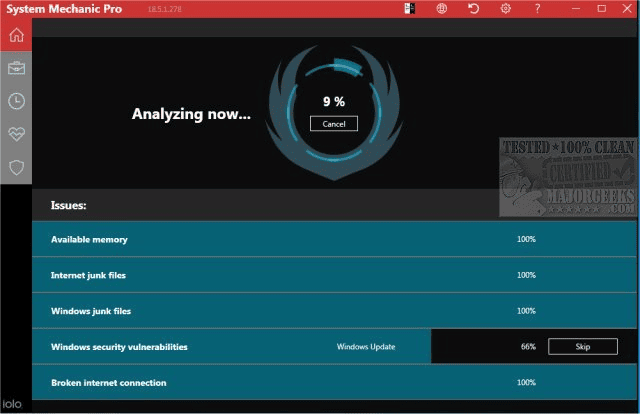
Task: Open the heart pulse icon in sidebar
Action: coord(15,134)
